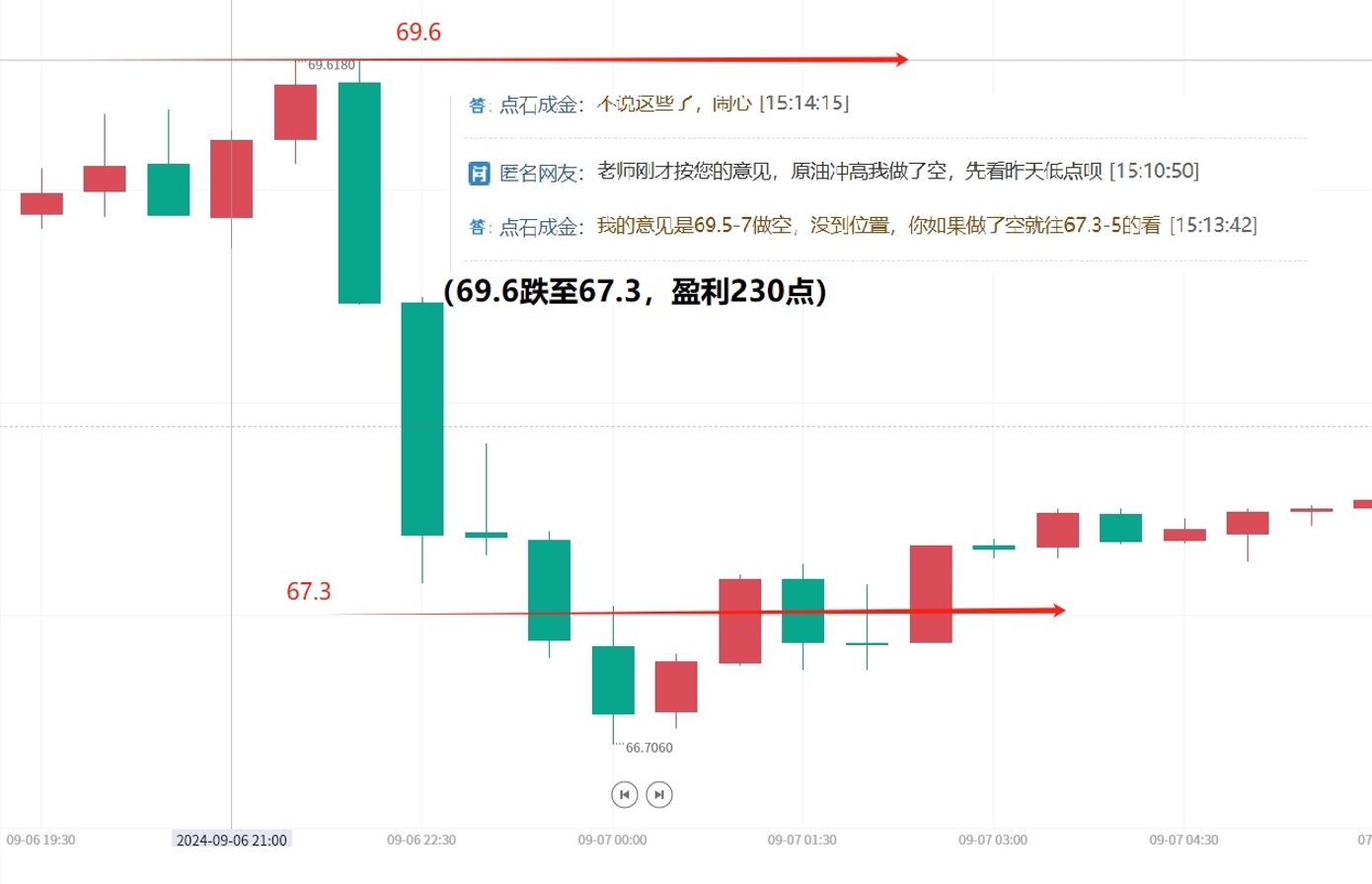Click the 66.7060 low price label
This screenshot has width=1372, height=884.
click(649, 748)
